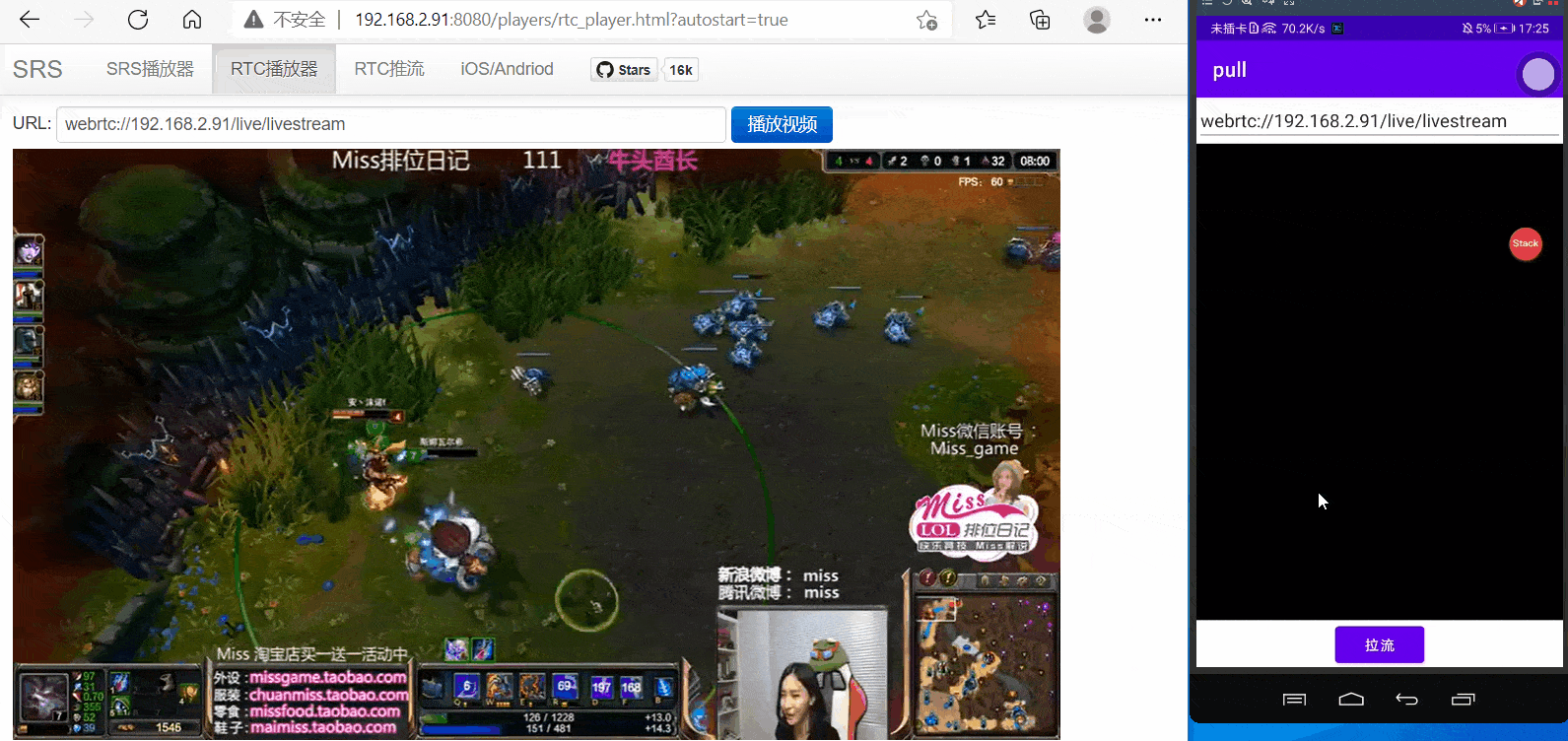Tap the Android back navigation icon

click(1407, 700)
